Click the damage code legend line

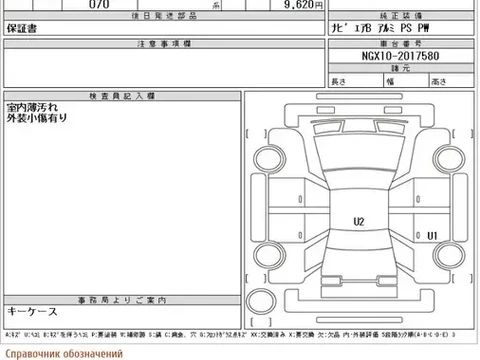(230, 334)
